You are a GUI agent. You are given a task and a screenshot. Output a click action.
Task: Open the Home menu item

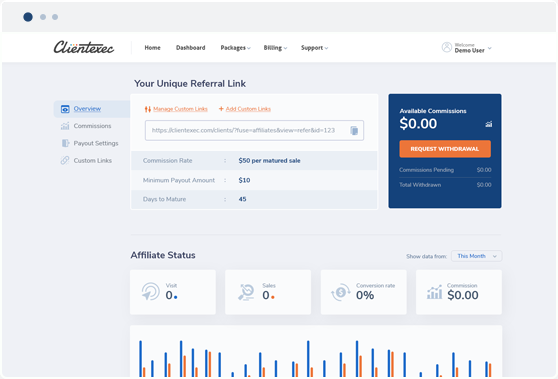(x=152, y=48)
